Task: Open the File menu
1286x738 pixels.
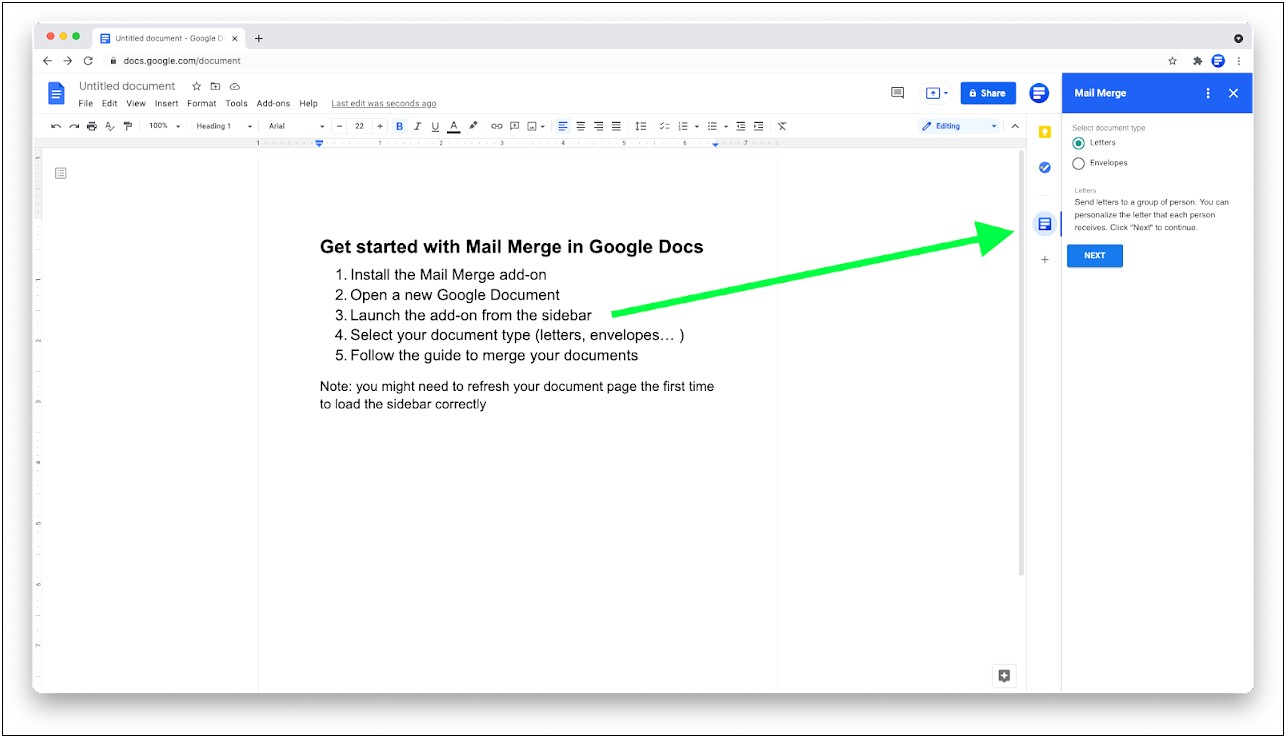Action: pos(86,103)
